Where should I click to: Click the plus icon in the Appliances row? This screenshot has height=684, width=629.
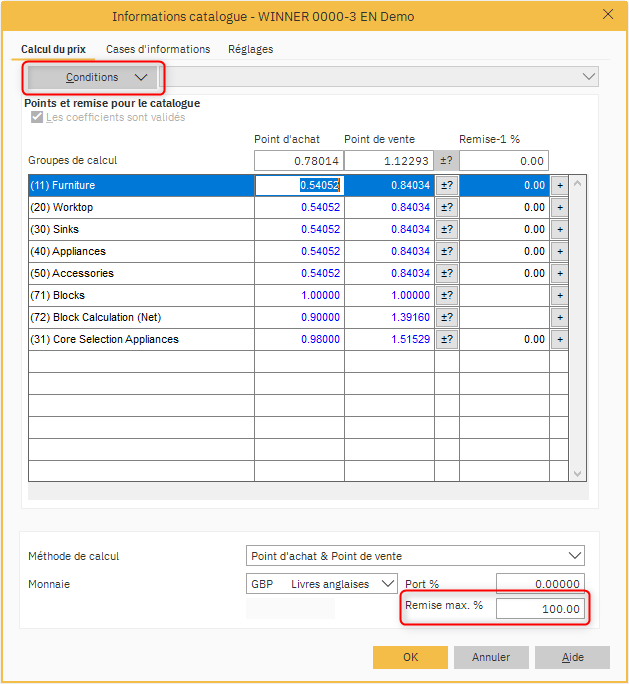[559, 251]
